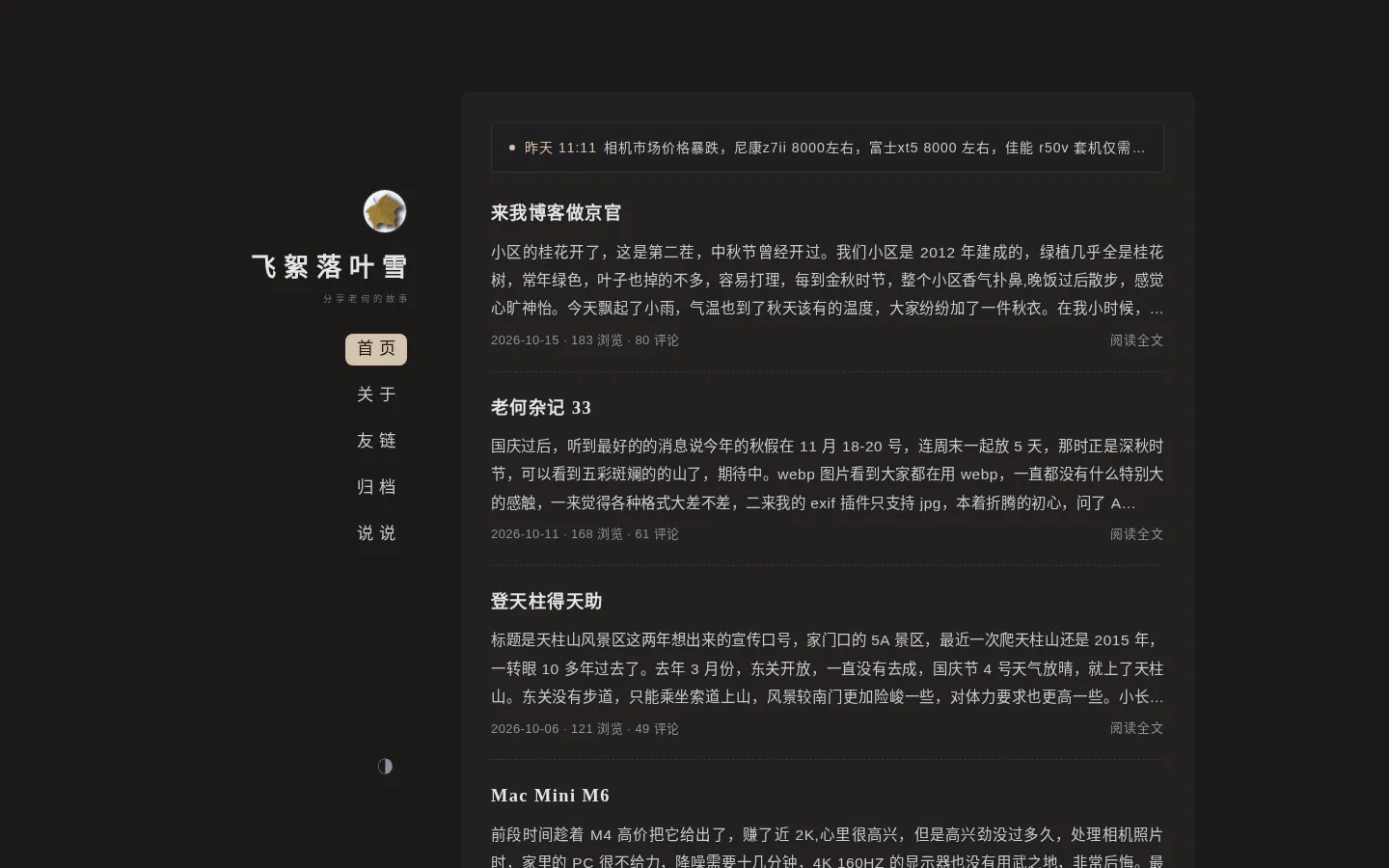This screenshot has width=1389, height=868.
Task: Click the site title 飞絮落叶雪
Action: click(x=330, y=267)
